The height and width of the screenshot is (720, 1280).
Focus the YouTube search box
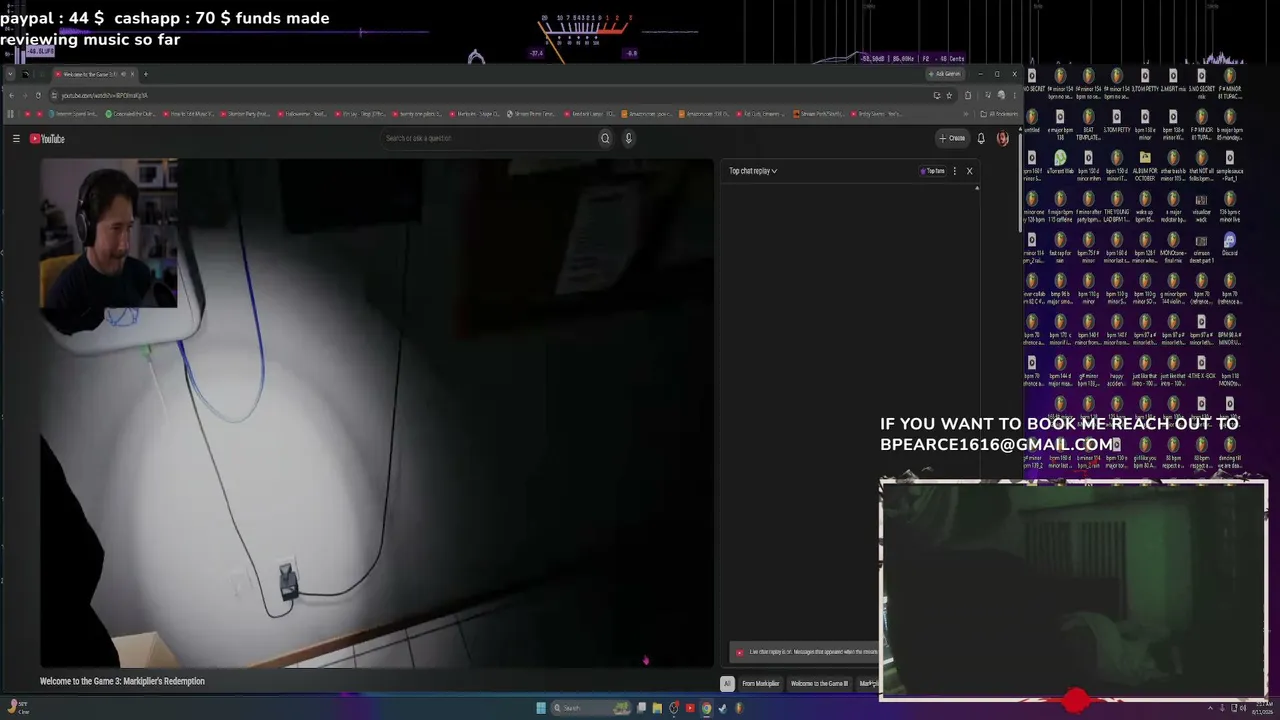488,138
